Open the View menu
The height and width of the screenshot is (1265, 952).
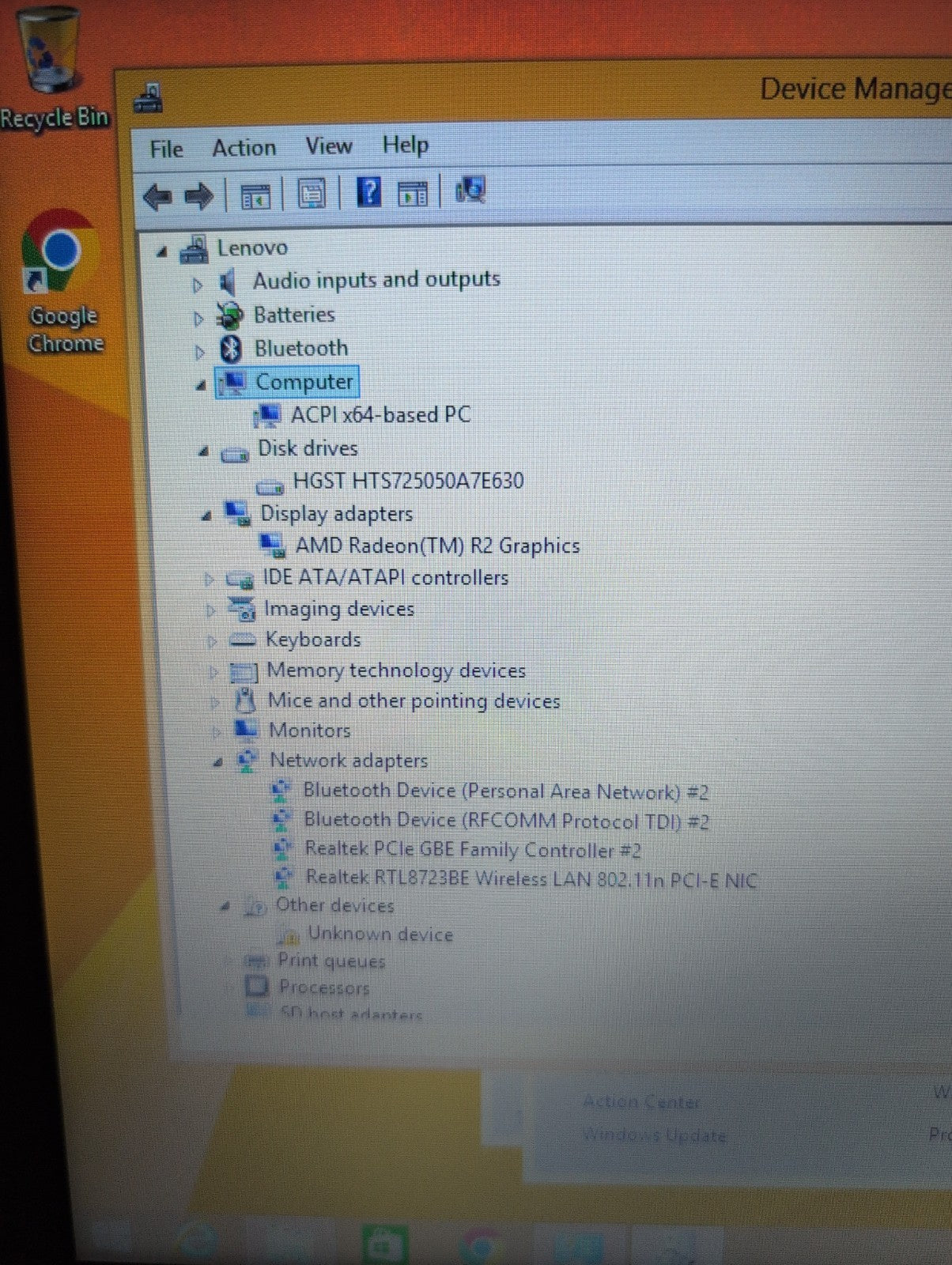point(328,146)
